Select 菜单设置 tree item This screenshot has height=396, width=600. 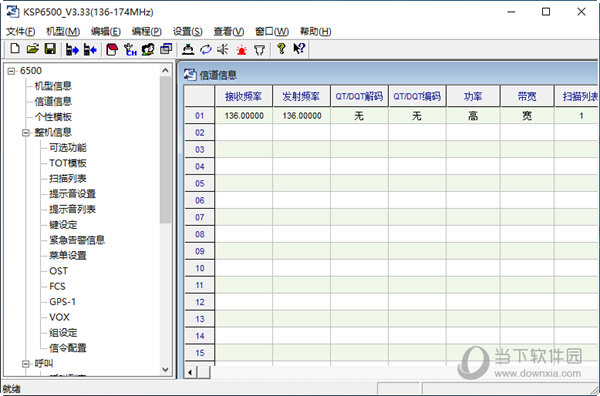tap(68, 255)
